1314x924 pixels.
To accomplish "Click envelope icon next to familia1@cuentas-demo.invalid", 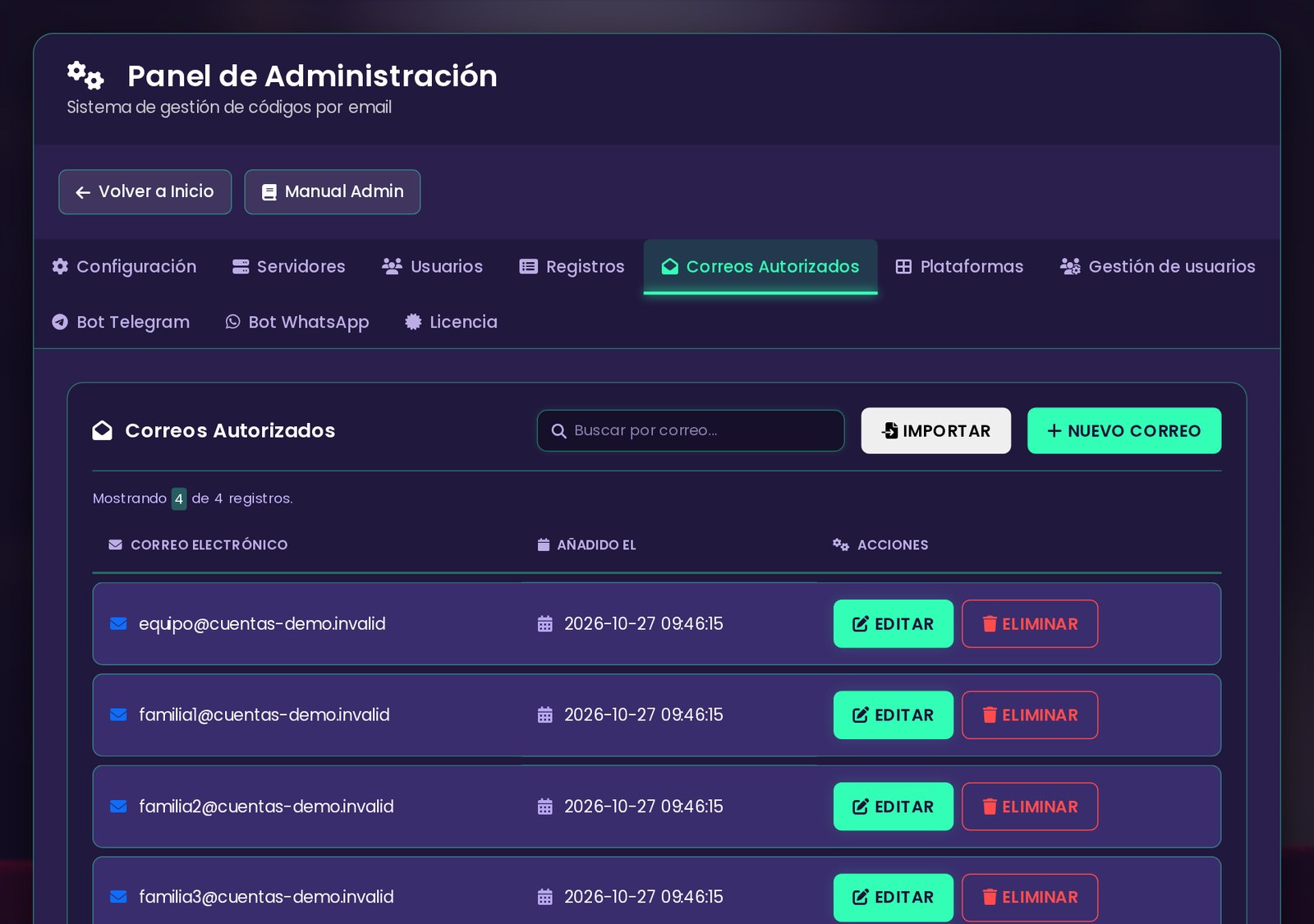I will [x=118, y=715].
